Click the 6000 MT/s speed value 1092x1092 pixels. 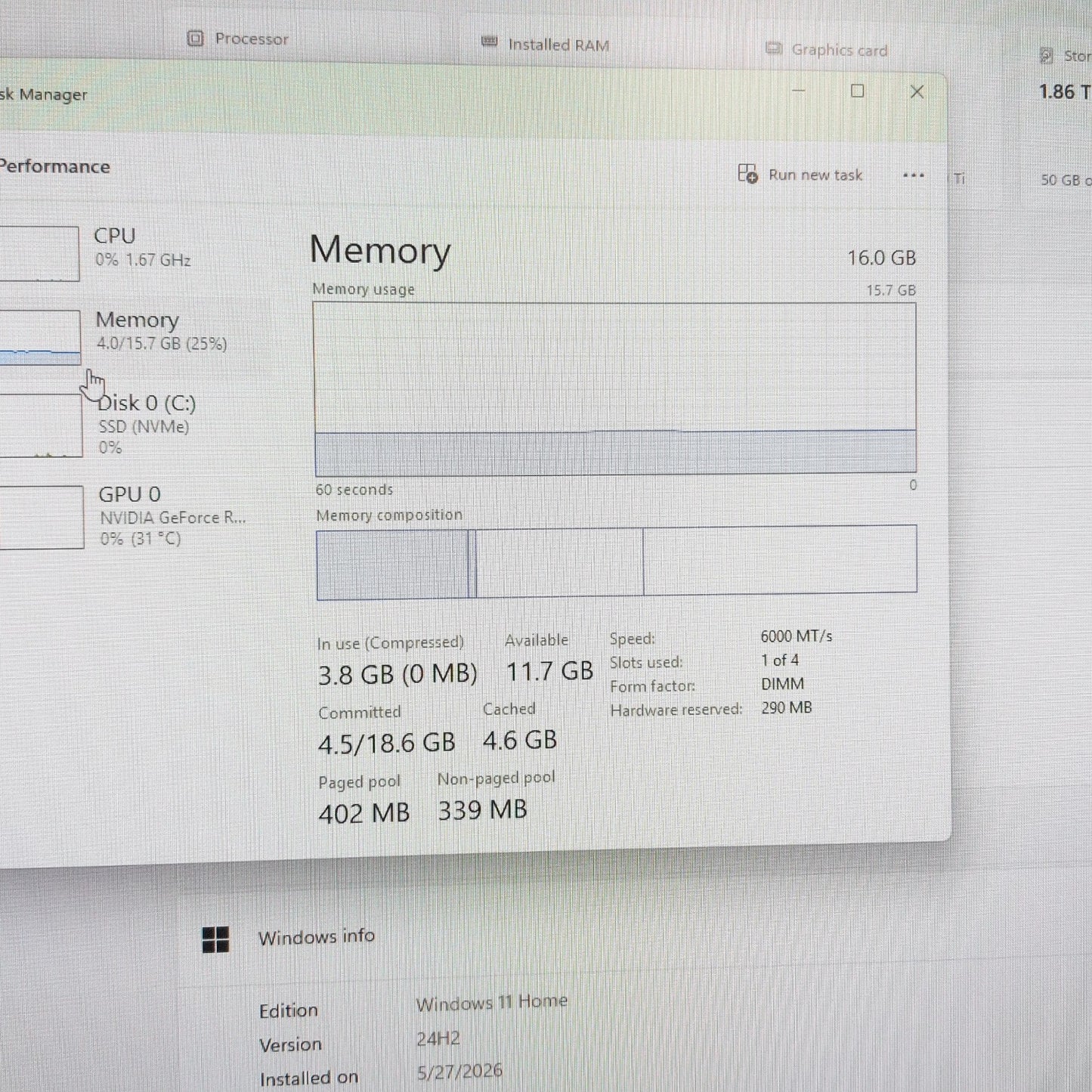click(796, 636)
